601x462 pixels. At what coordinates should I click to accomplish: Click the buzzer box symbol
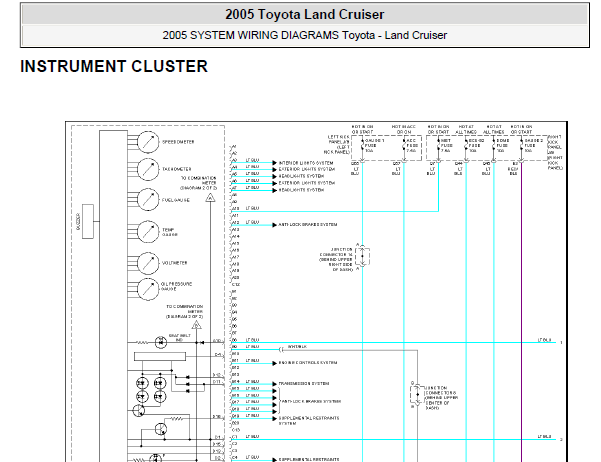(x=88, y=221)
